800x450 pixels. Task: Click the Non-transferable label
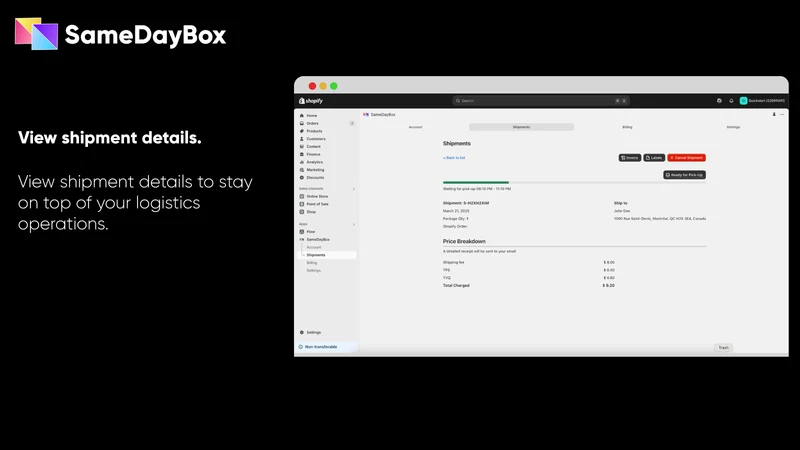point(321,347)
